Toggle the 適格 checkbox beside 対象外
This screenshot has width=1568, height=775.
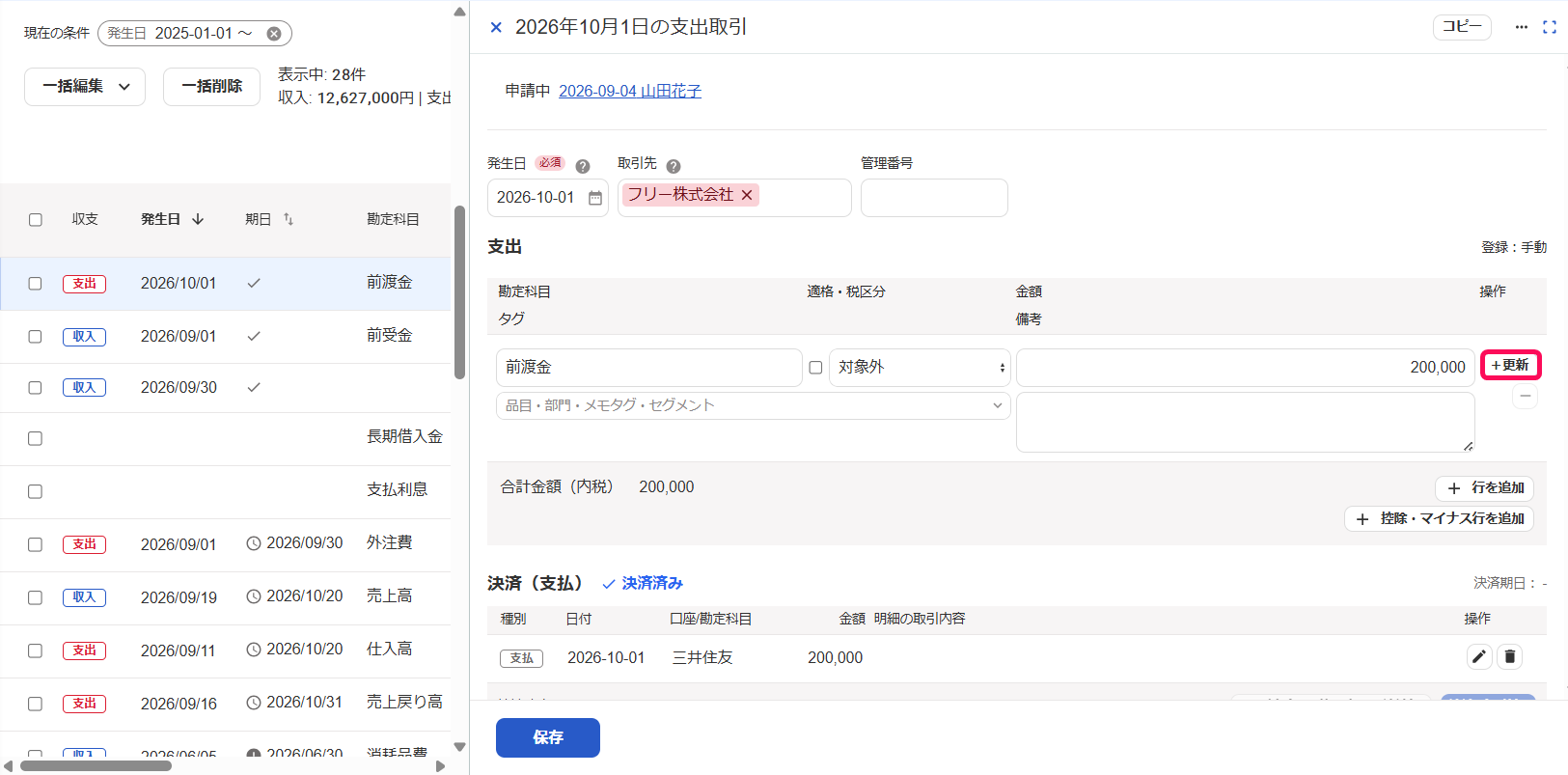click(x=815, y=368)
